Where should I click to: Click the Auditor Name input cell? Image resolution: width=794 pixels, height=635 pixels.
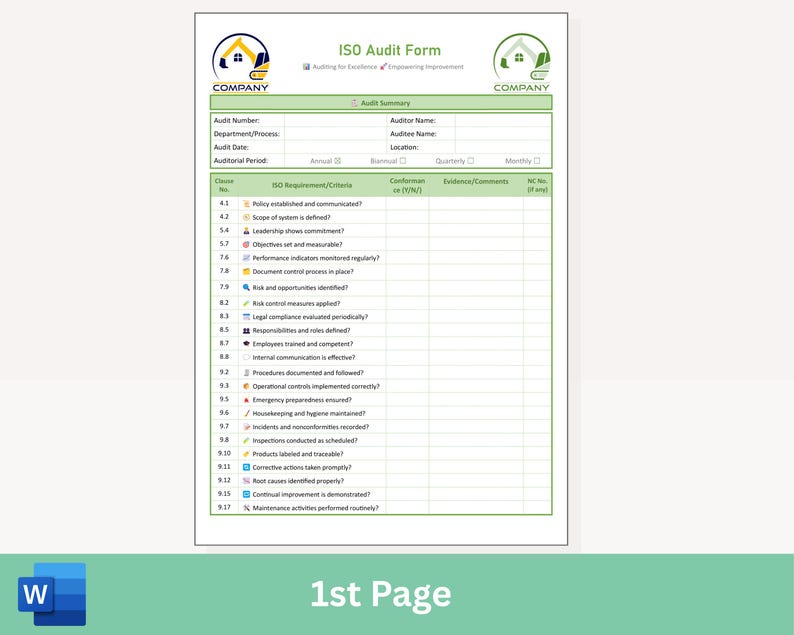503,121
